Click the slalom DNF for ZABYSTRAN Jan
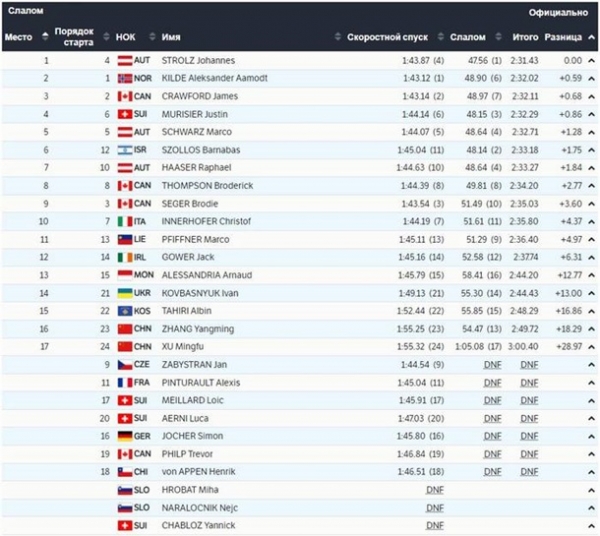 [x=492, y=365]
